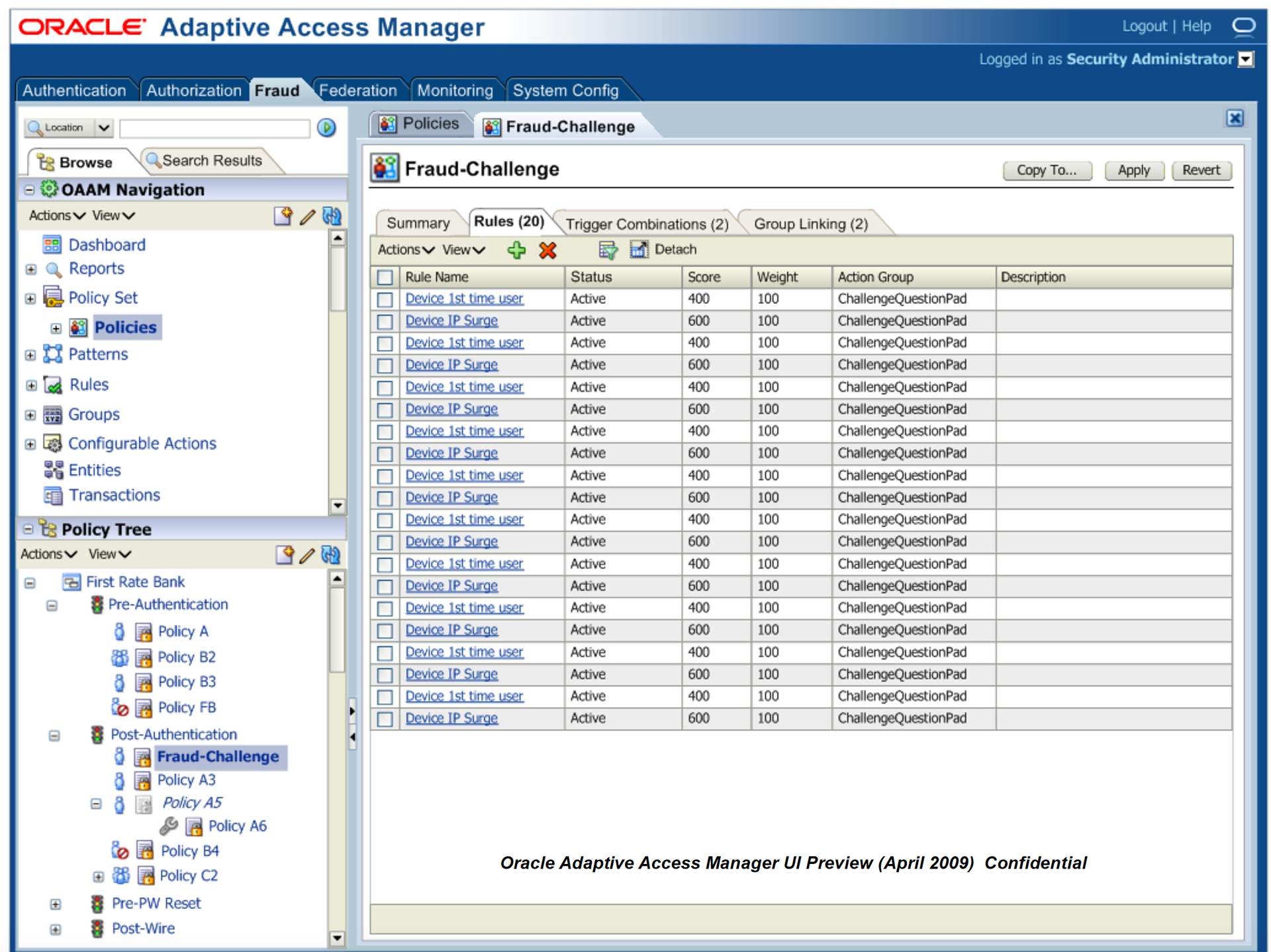
Task: Click the Oracle logo icon near Help
Action: [x=1244, y=26]
